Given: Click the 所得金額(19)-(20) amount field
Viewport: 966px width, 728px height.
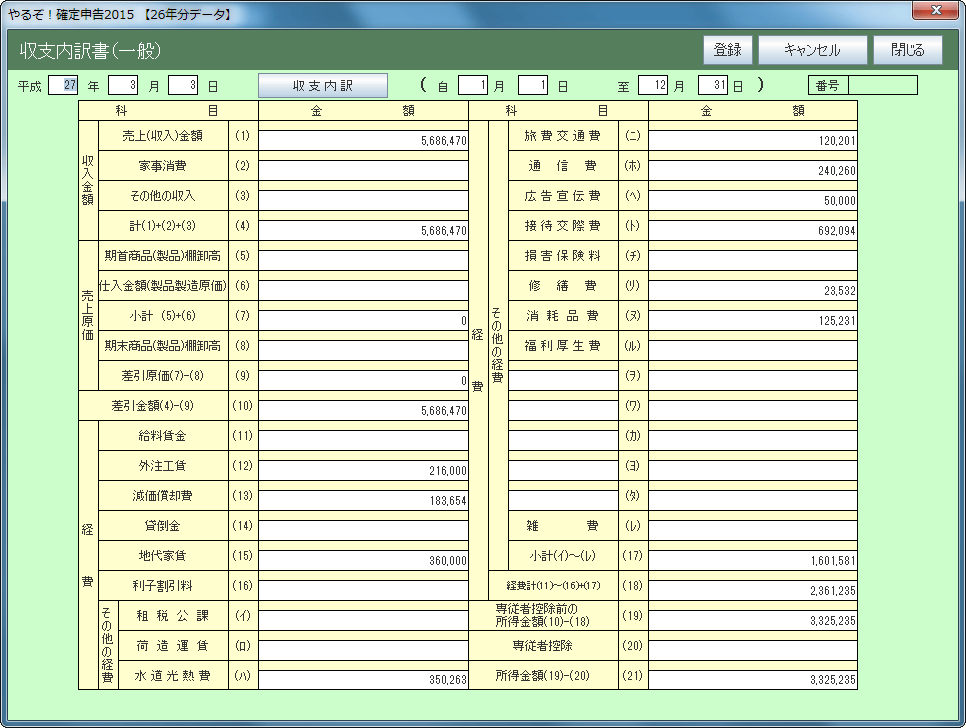Looking at the screenshot, I should click(x=753, y=679).
